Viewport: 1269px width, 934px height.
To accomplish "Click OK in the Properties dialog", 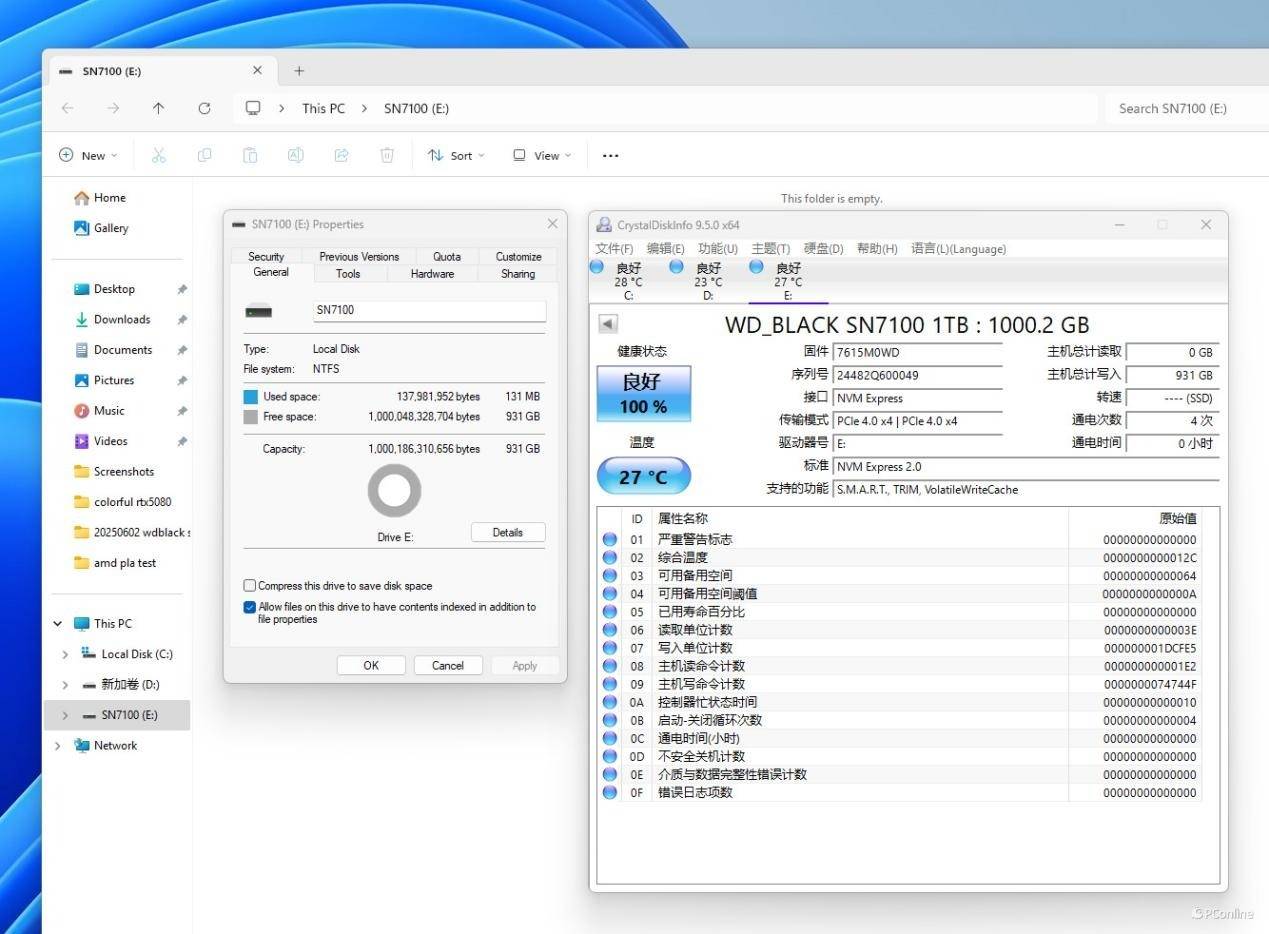I will click(x=371, y=665).
